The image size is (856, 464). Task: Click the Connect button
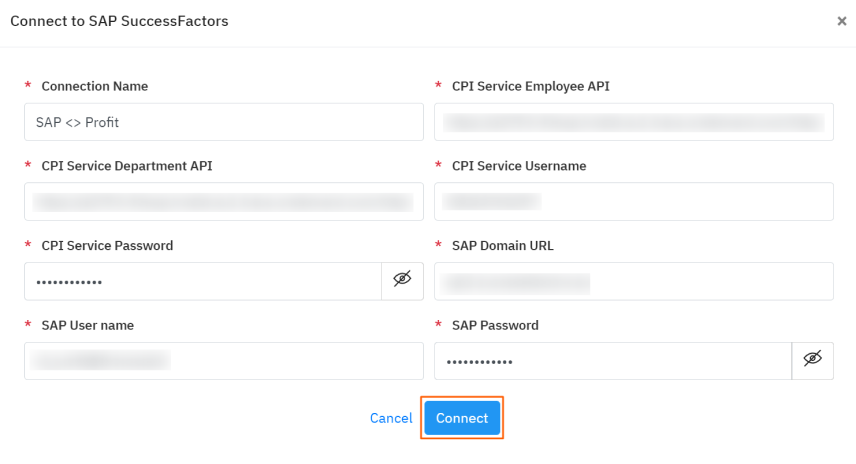[x=462, y=418]
